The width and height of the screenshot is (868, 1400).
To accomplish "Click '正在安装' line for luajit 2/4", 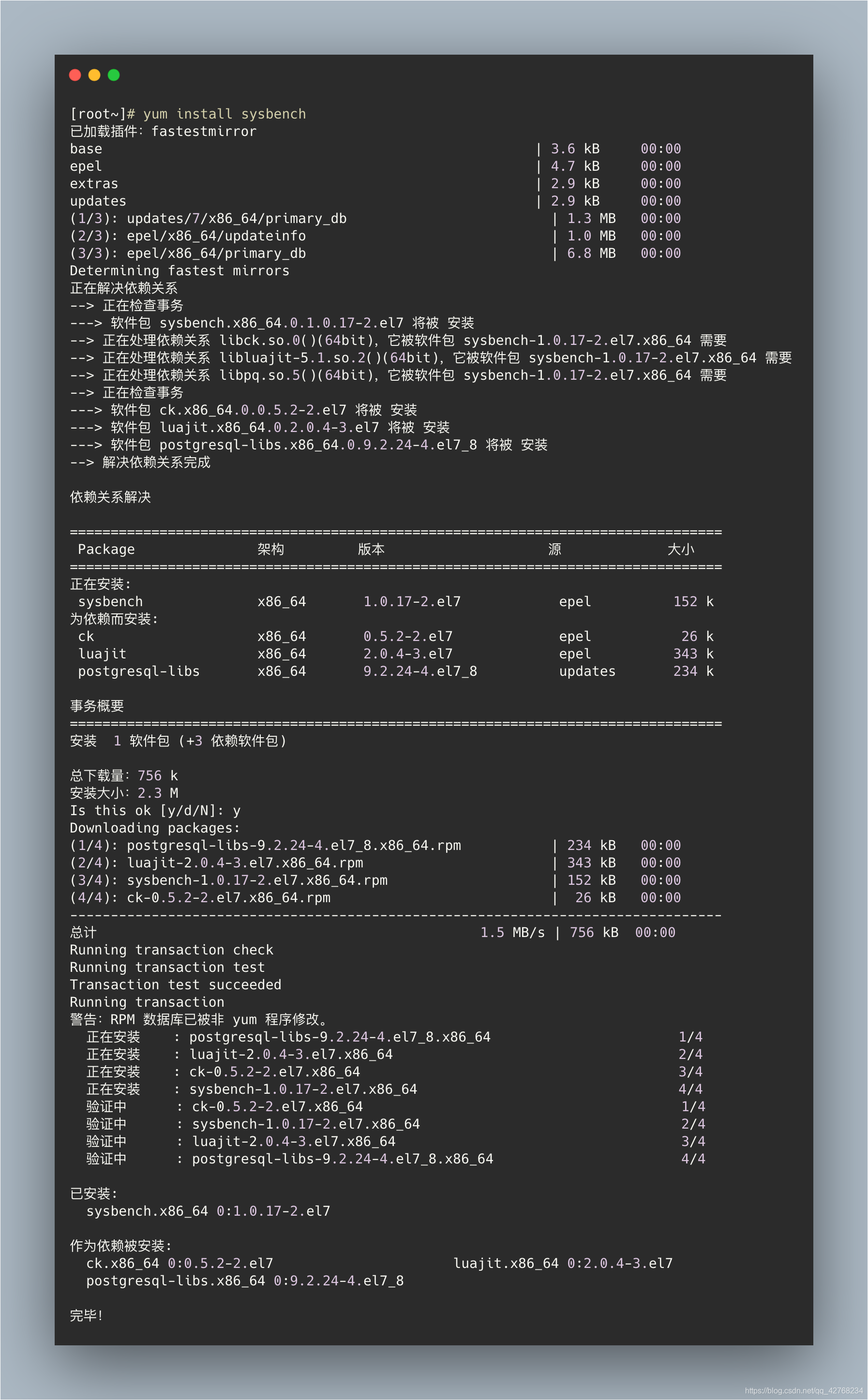I will click(394, 1055).
